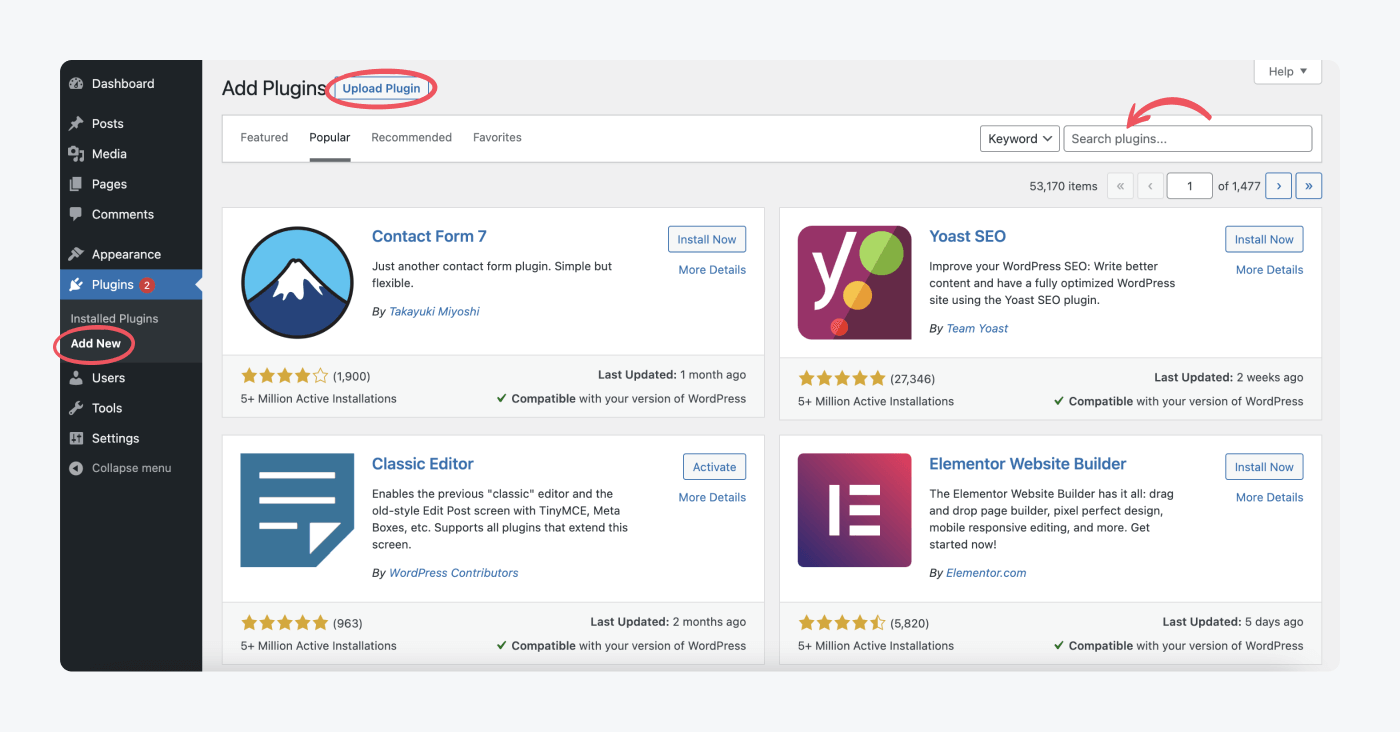This screenshot has width=1400, height=732.
Task: View Comments via the speech bubble icon
Action: click(x=78, y=214)
